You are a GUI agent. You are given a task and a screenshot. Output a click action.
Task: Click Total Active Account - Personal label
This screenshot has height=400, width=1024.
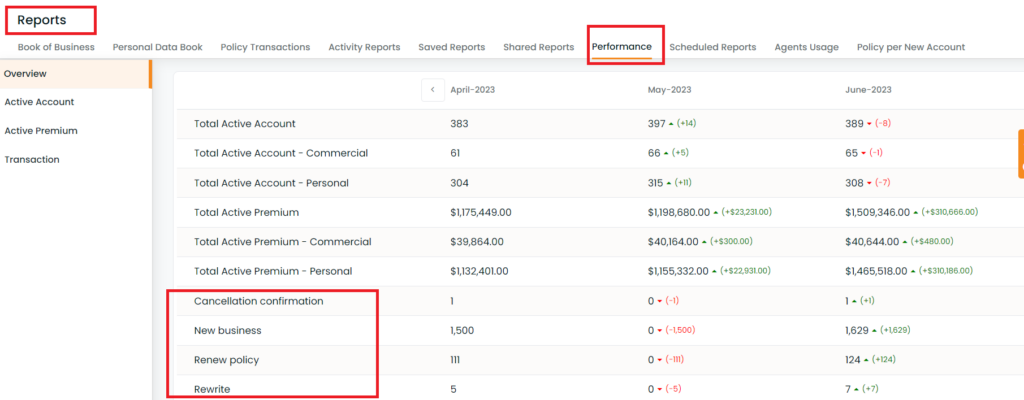pyautogui.click(x=271, y=183)
